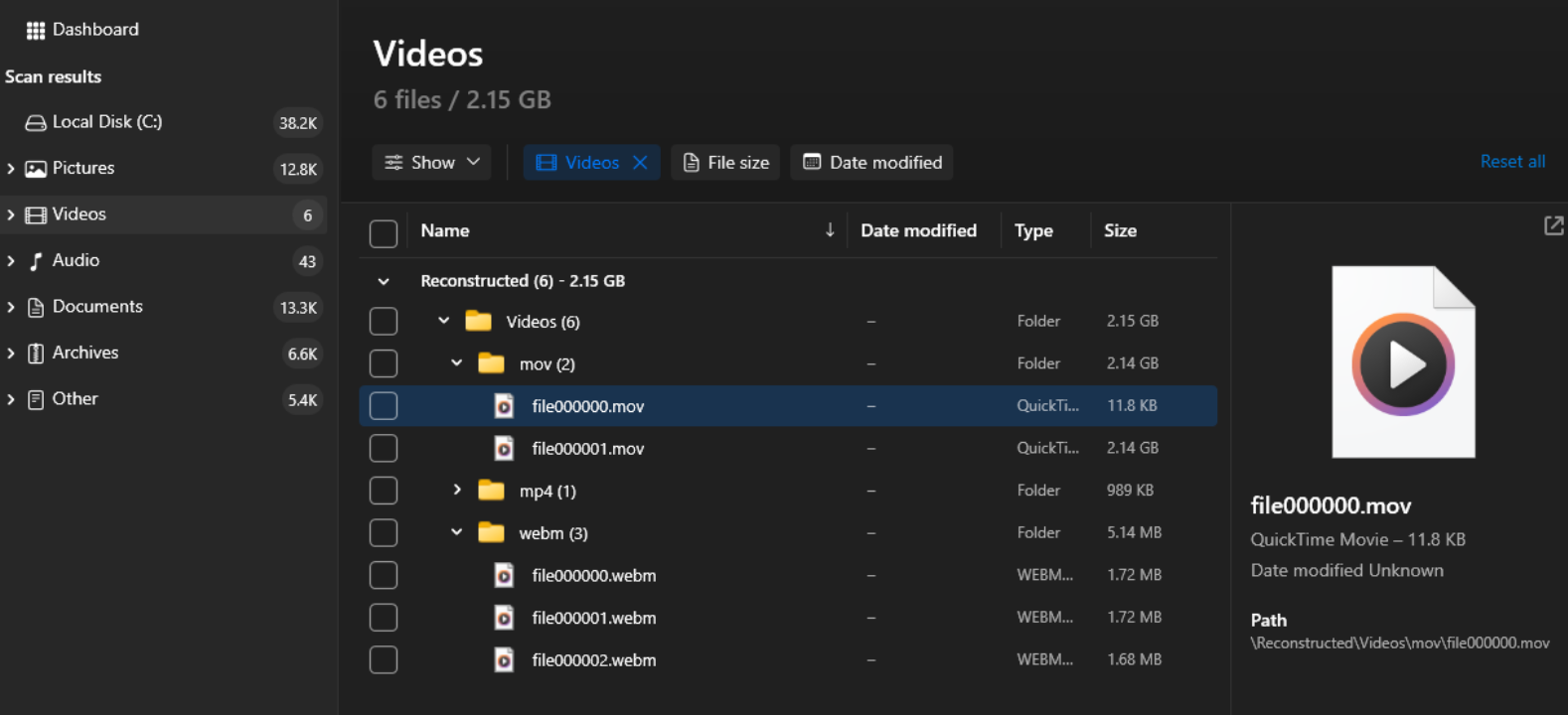The width and height of the screenshot is (1568, 715).
Task: Select Audio category label
Action: click(x=76, y=260)
